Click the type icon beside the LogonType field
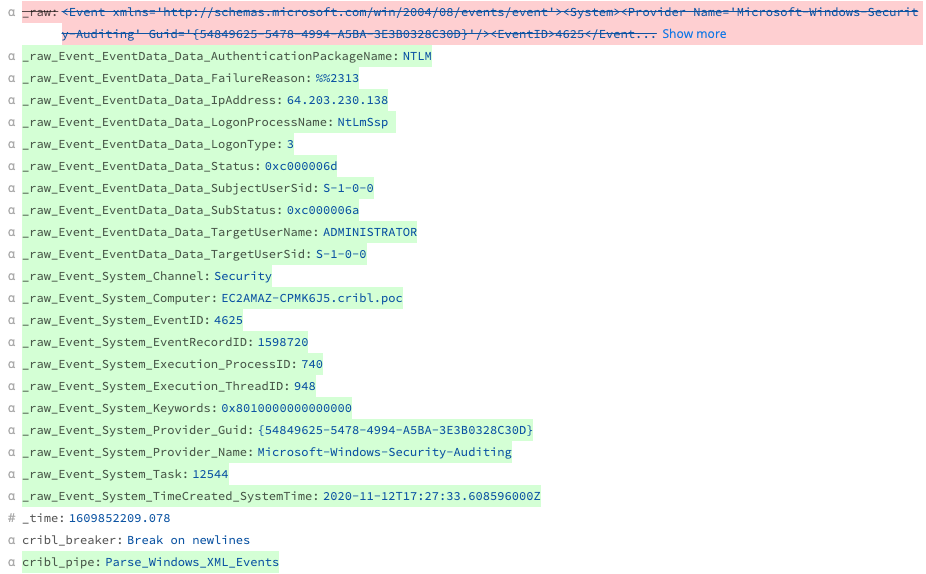This screenshot has width=926, height=574. (11, 144)
